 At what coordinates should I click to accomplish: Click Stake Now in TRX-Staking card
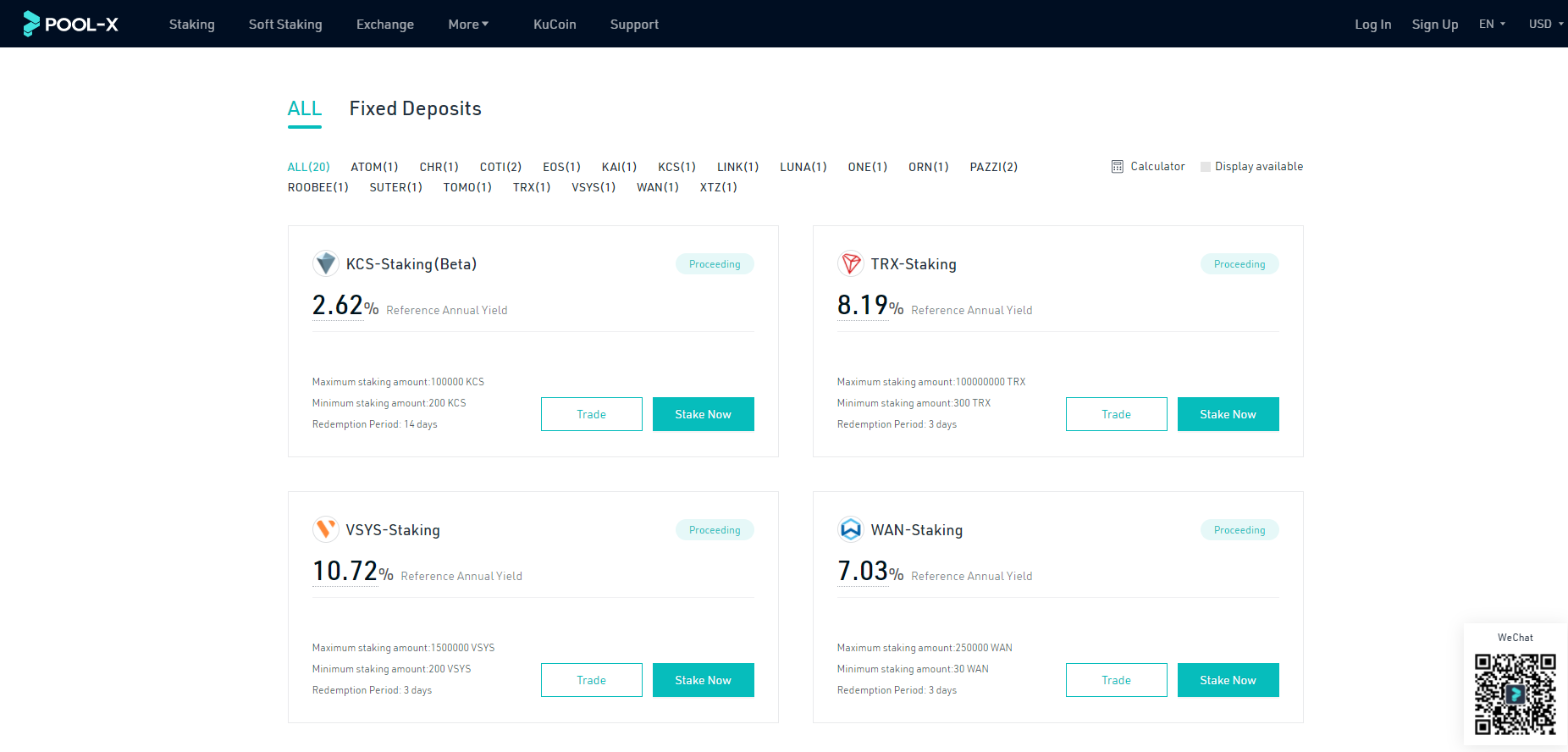point(1228,414)
